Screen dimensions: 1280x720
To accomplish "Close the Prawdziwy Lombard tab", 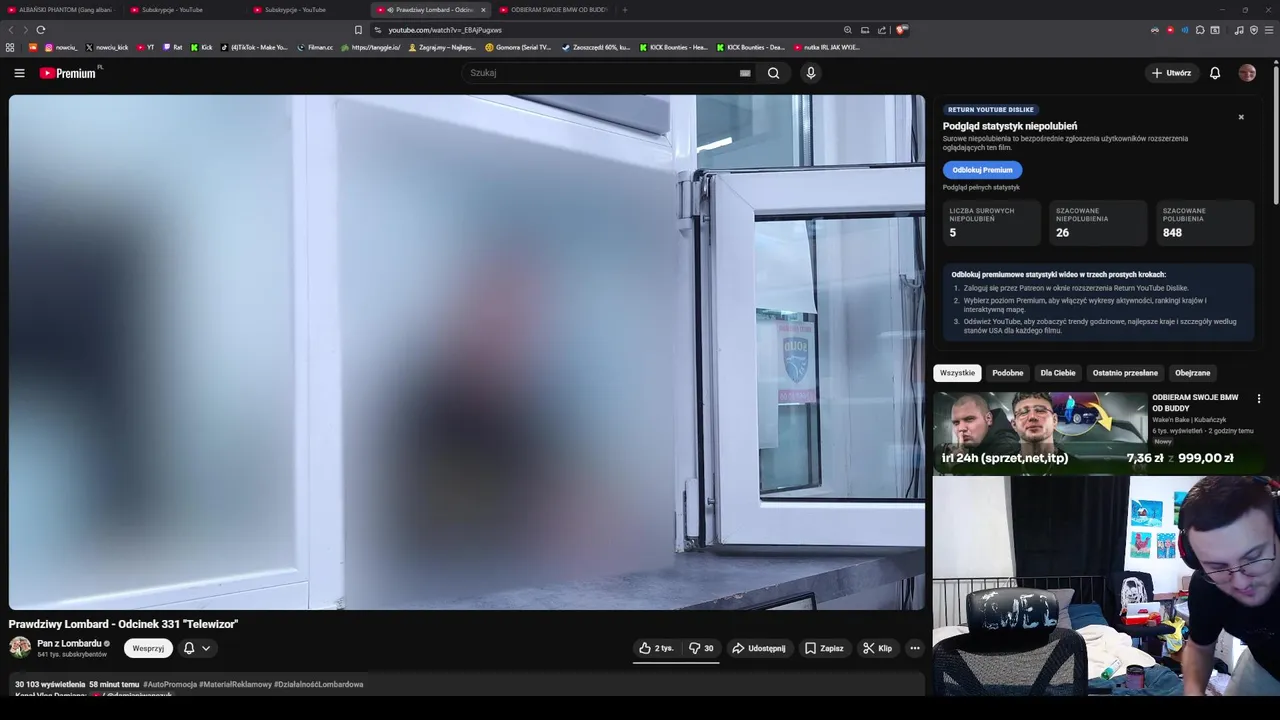I will click(483, 10).
